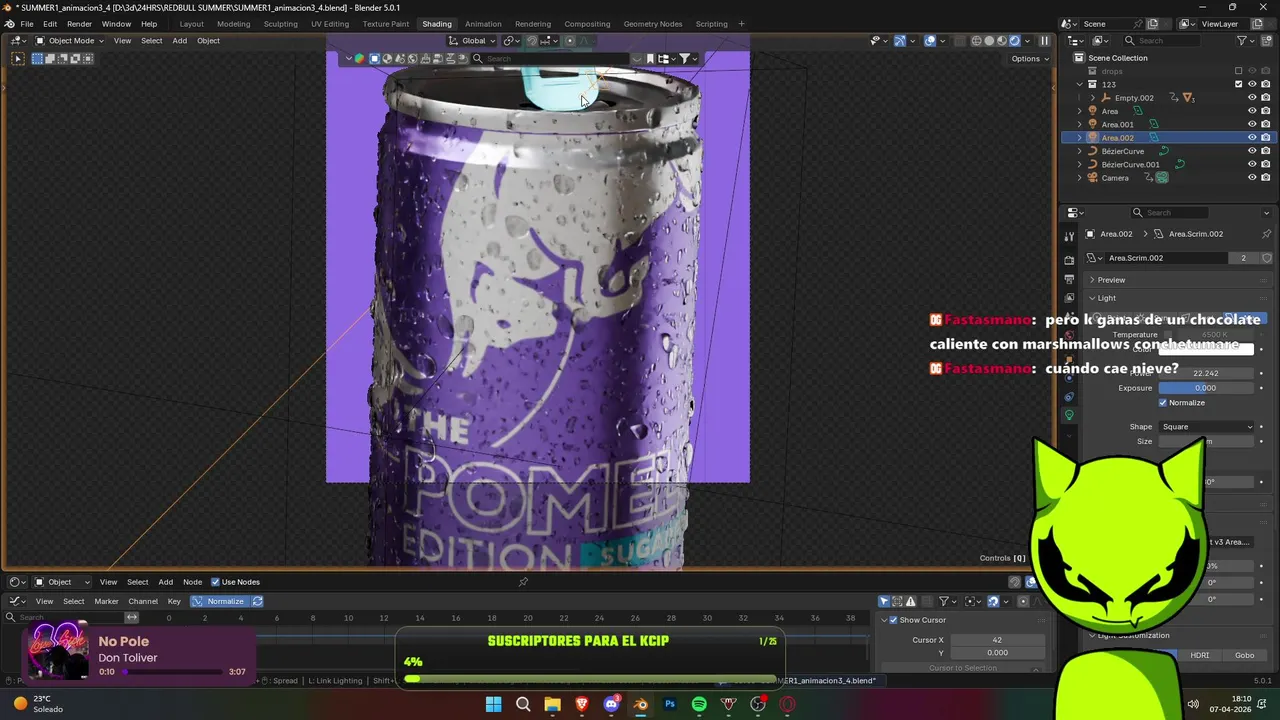Open outliner display mode dropdown
The height and width of the screenshot is (720, 1280).
(1100, 41)
